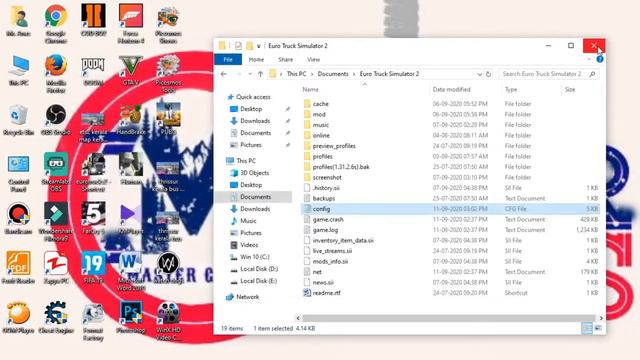Sort files by the Type column header

click(511, 89)
